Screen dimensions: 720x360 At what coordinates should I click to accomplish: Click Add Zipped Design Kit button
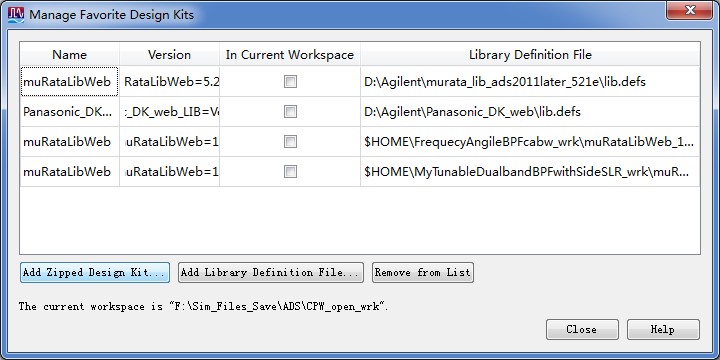95,272
